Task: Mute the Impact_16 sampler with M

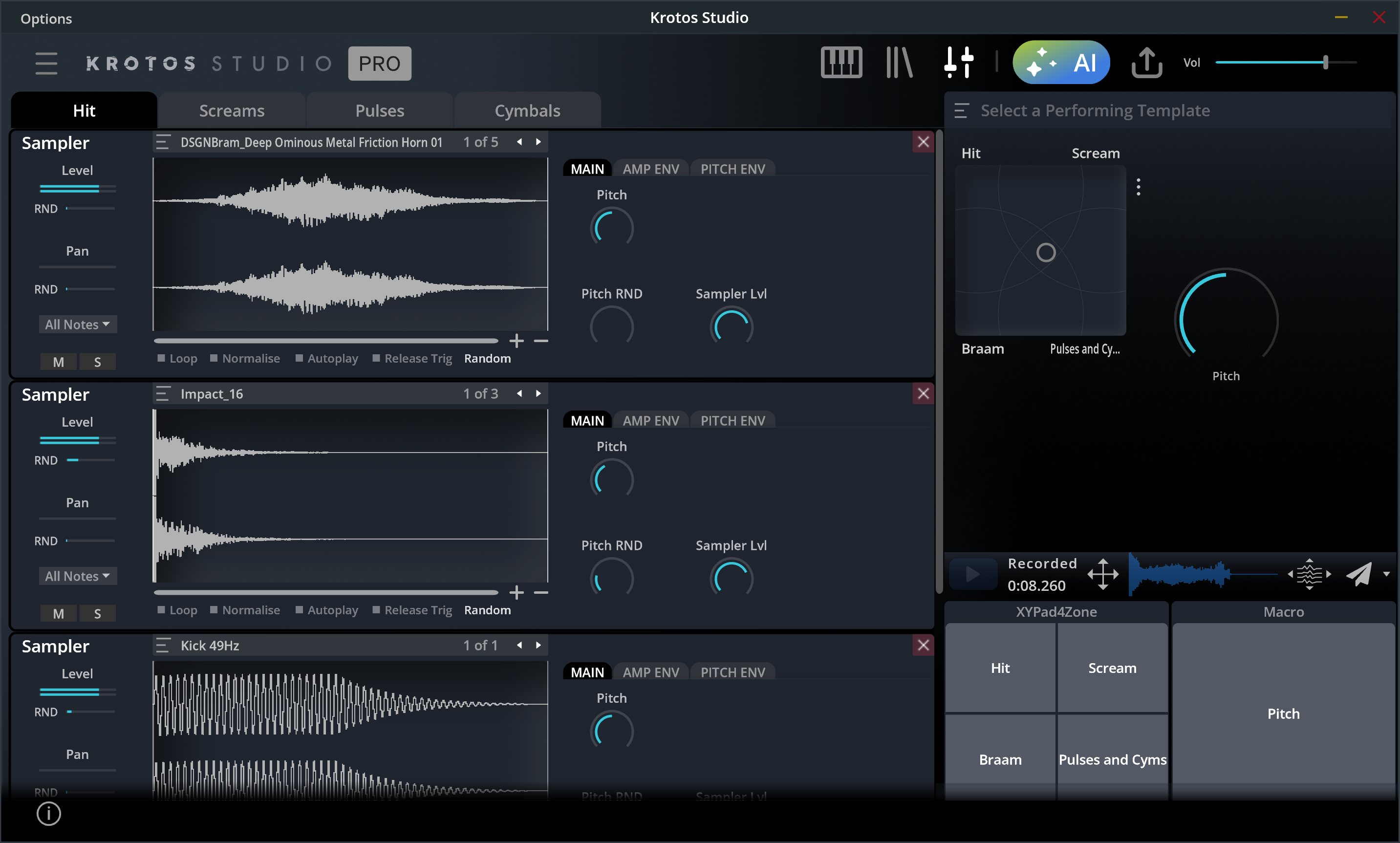Action: [x=59, y=613]
